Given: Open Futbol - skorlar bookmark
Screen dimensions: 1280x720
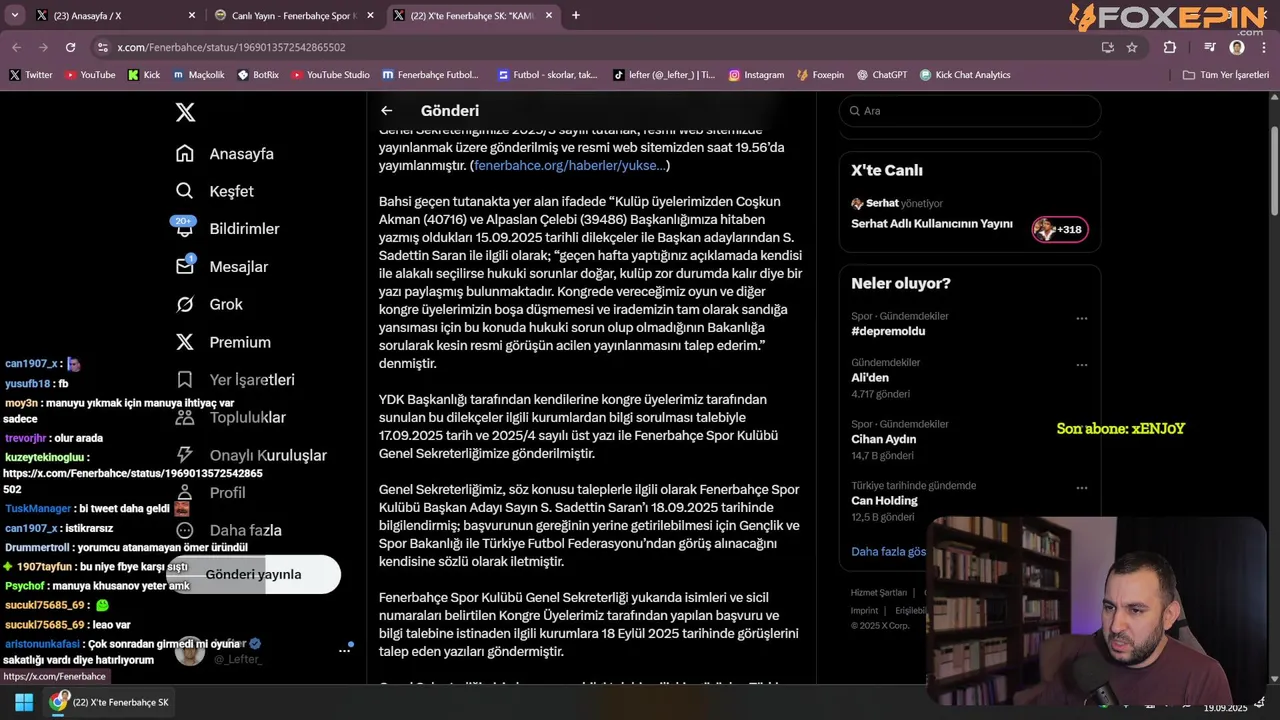Looking at the screenshot, I should click(546, 75).
